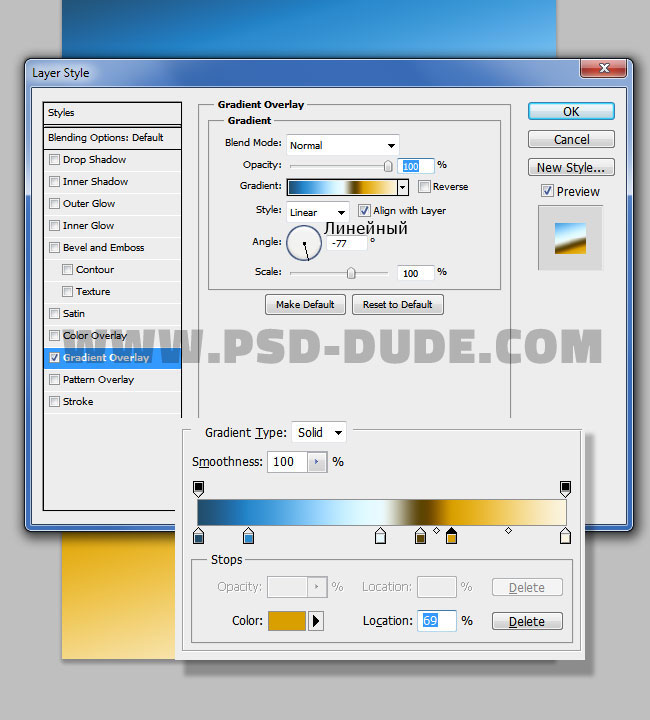
Task: Open gradient picker arrow beside gradient bar
Action: 403,187
